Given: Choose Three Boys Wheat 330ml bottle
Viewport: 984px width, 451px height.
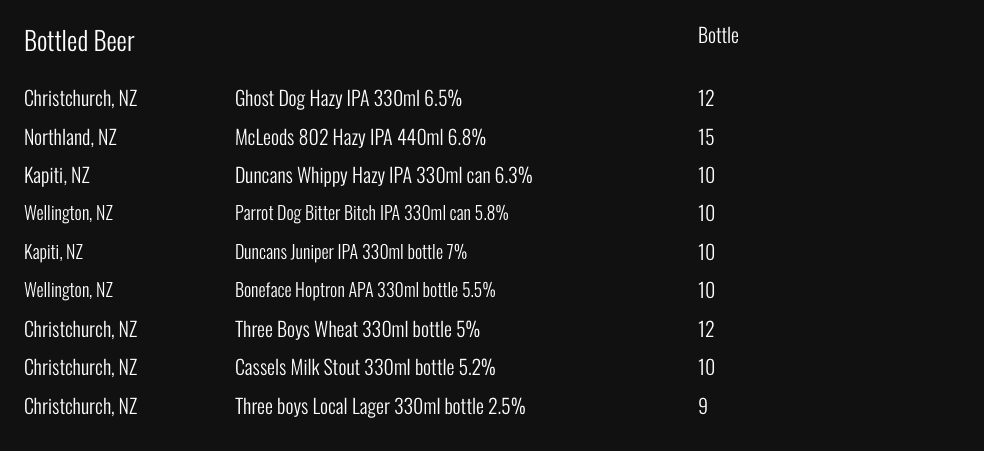Looking at the screenshot, I should pos(357,329).
